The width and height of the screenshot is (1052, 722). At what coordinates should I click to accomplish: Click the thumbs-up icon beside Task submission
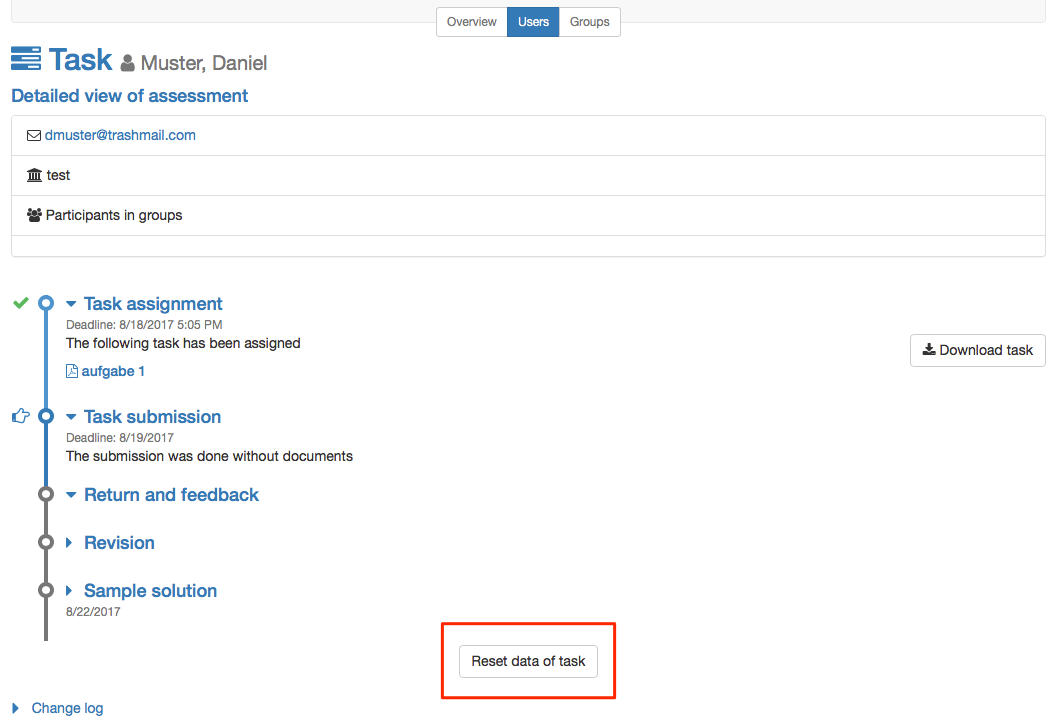click(x=20, y=416)
